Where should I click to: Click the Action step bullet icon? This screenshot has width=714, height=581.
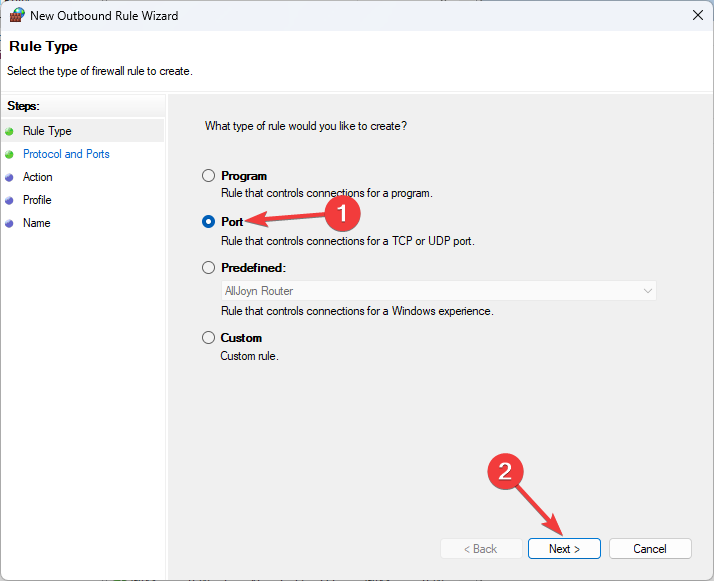[10, 177]
